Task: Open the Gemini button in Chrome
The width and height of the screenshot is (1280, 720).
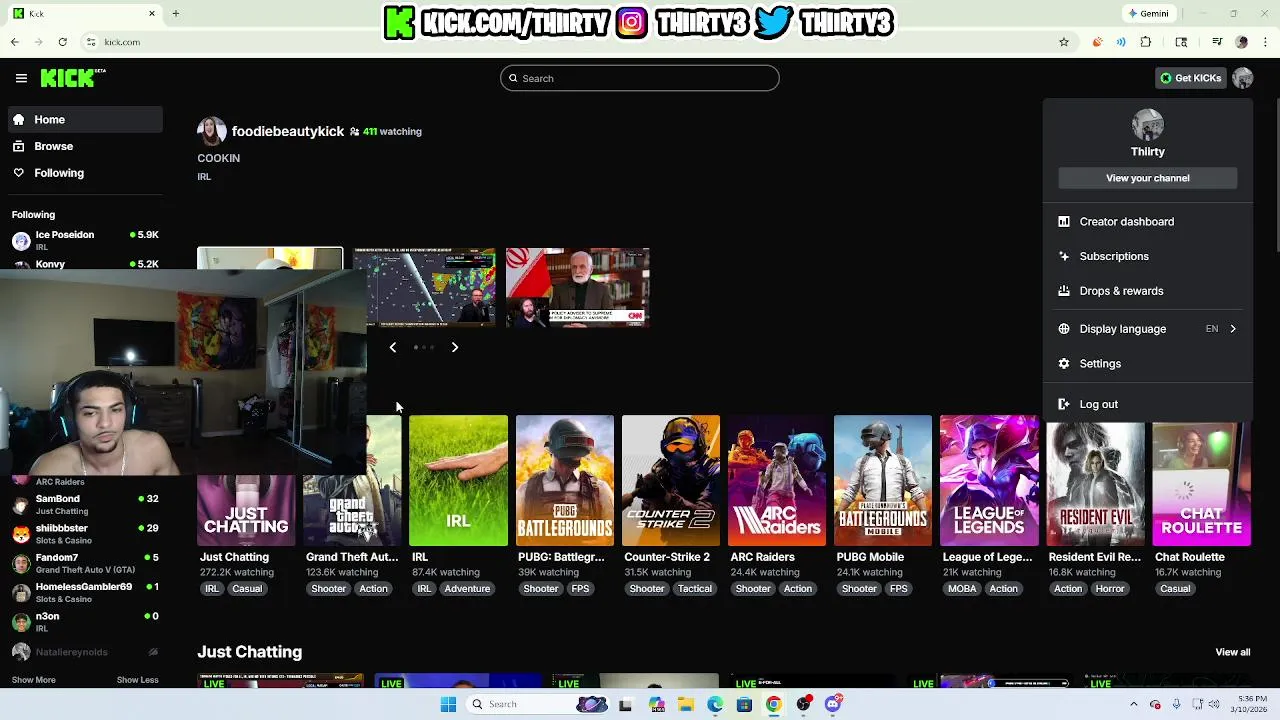Action: pos(1147,14)
